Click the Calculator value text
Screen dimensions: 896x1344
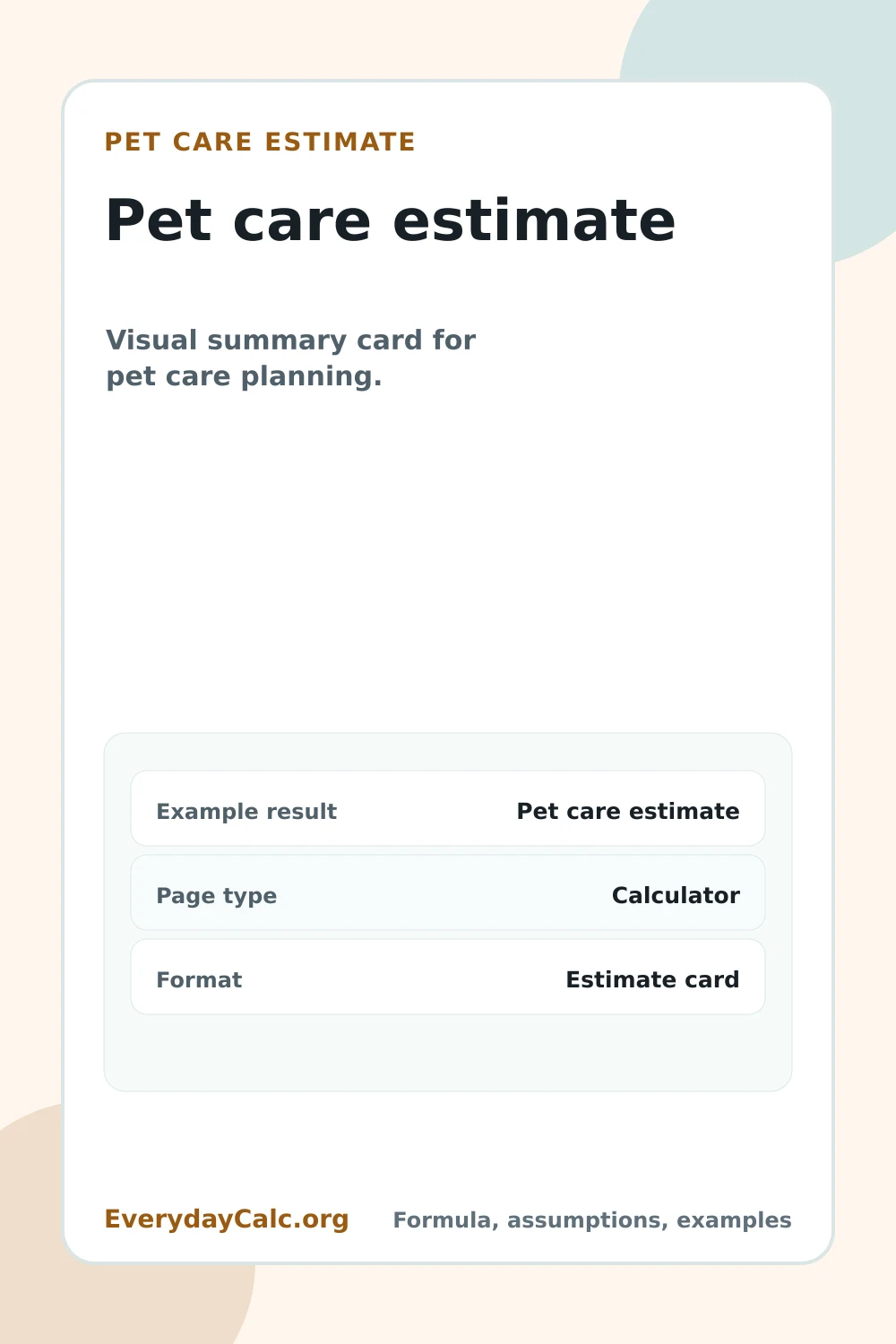point(676,895)
